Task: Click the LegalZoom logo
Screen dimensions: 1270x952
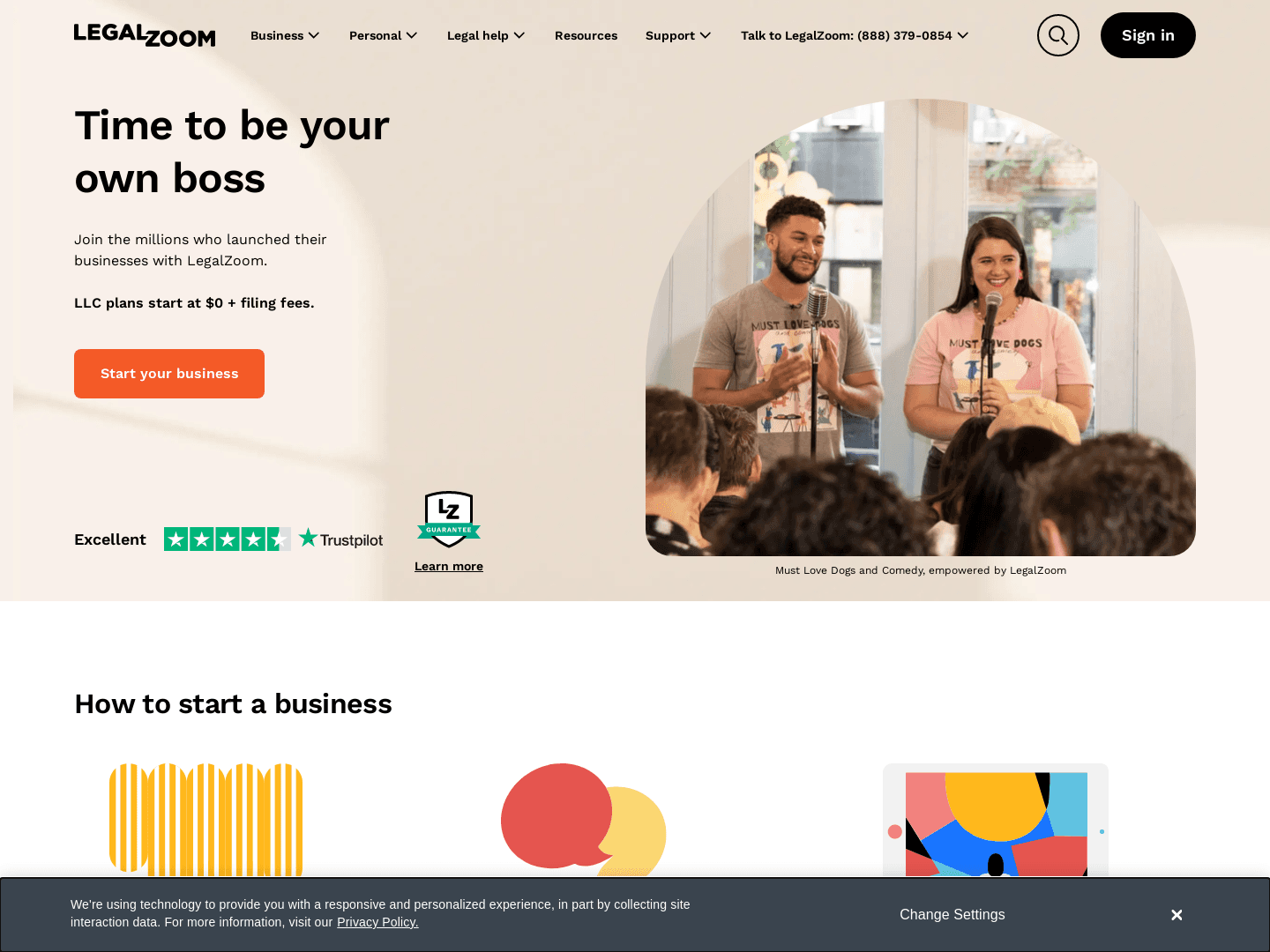Action: (145, 35)
